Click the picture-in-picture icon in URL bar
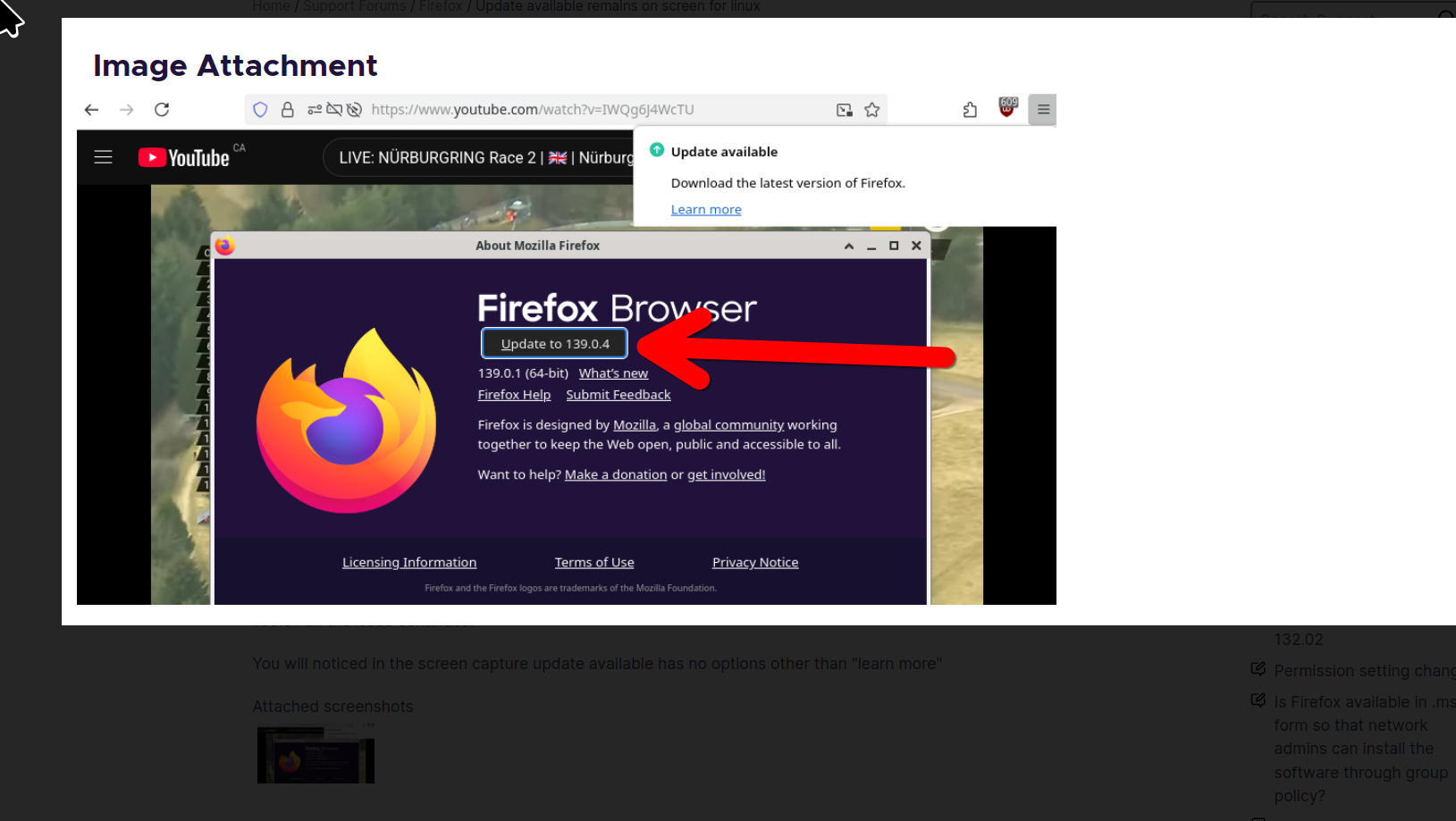 click(844, 110)
